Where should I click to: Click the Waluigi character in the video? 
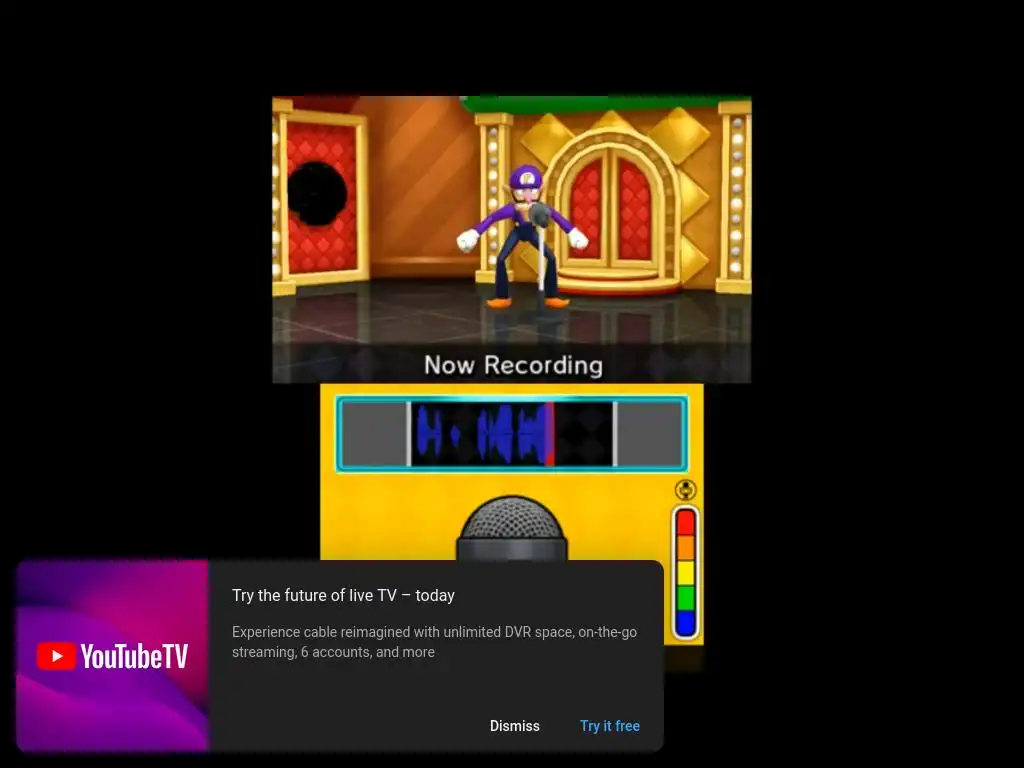522,236
